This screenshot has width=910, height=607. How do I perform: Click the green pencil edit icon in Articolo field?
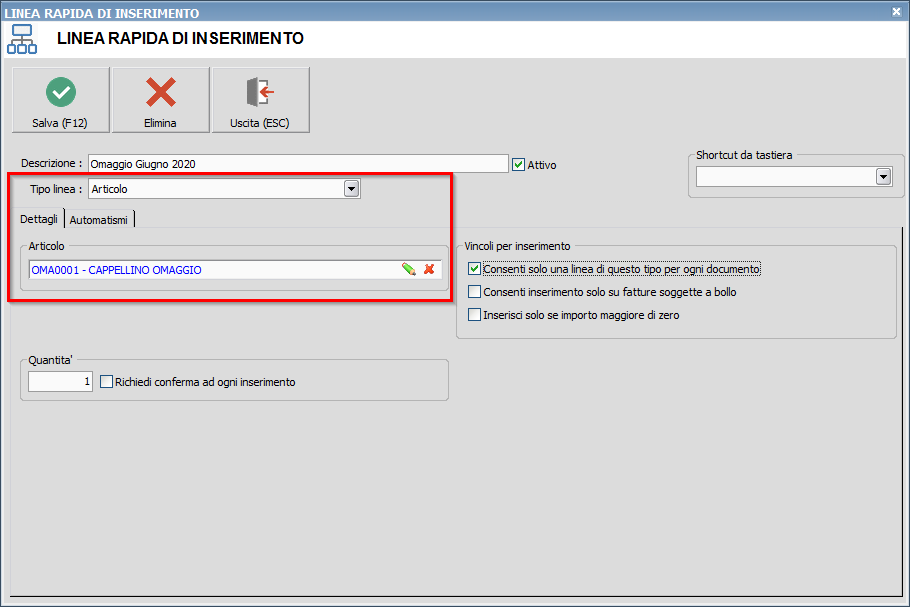[409, 269]
